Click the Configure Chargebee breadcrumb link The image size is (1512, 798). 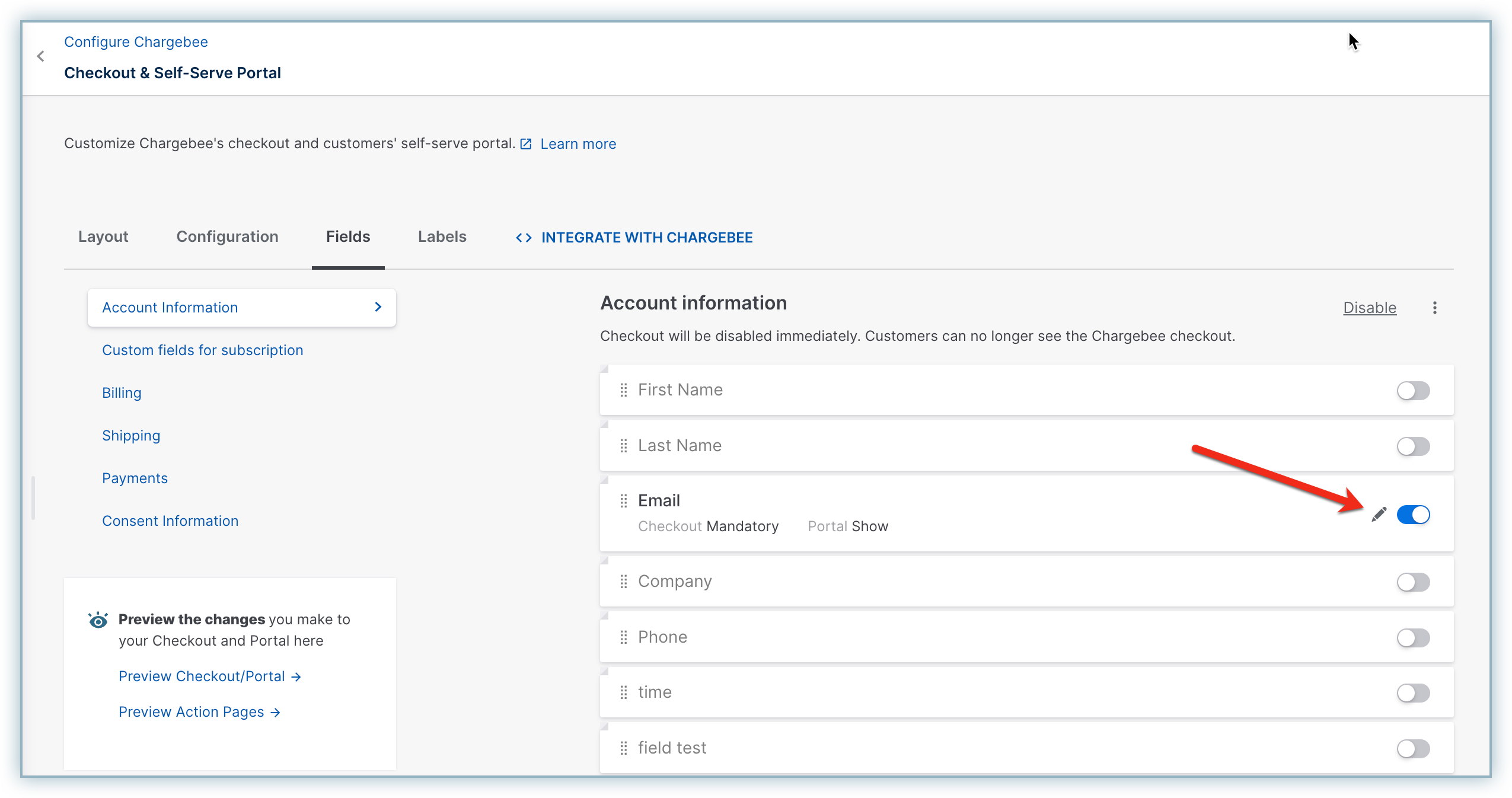point(136,42)
